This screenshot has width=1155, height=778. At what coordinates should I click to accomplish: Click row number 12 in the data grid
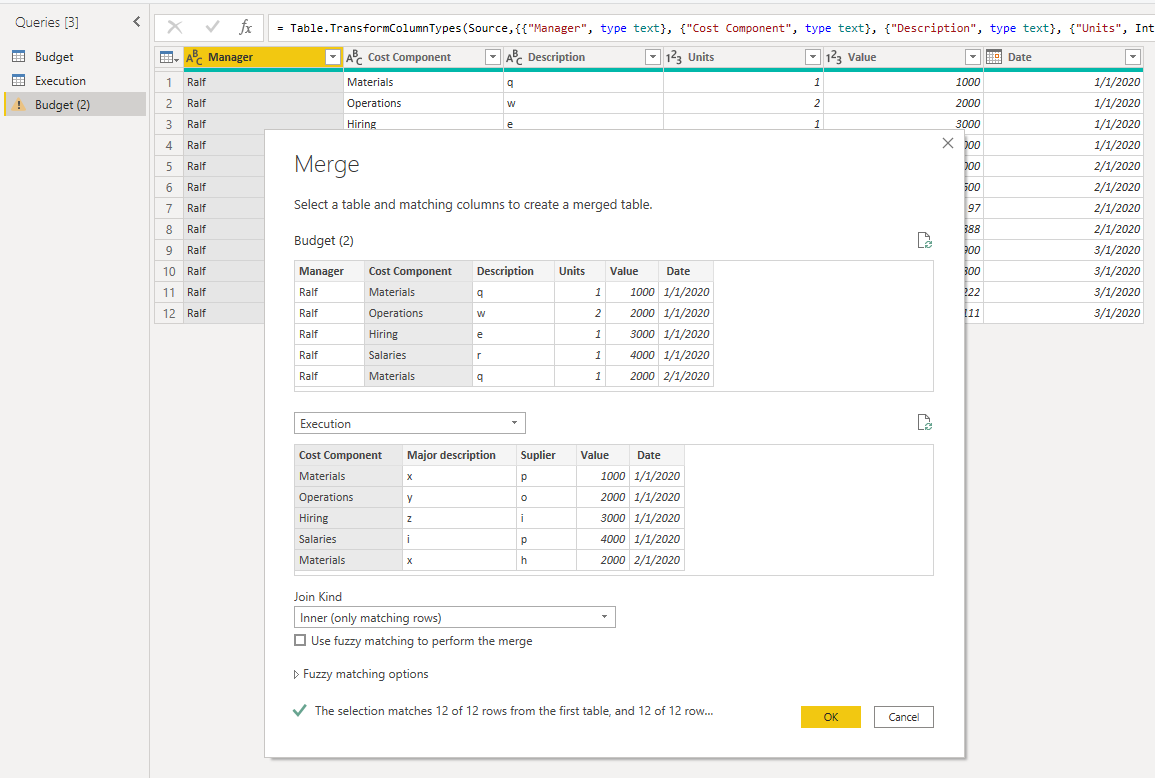pos(169,313)
